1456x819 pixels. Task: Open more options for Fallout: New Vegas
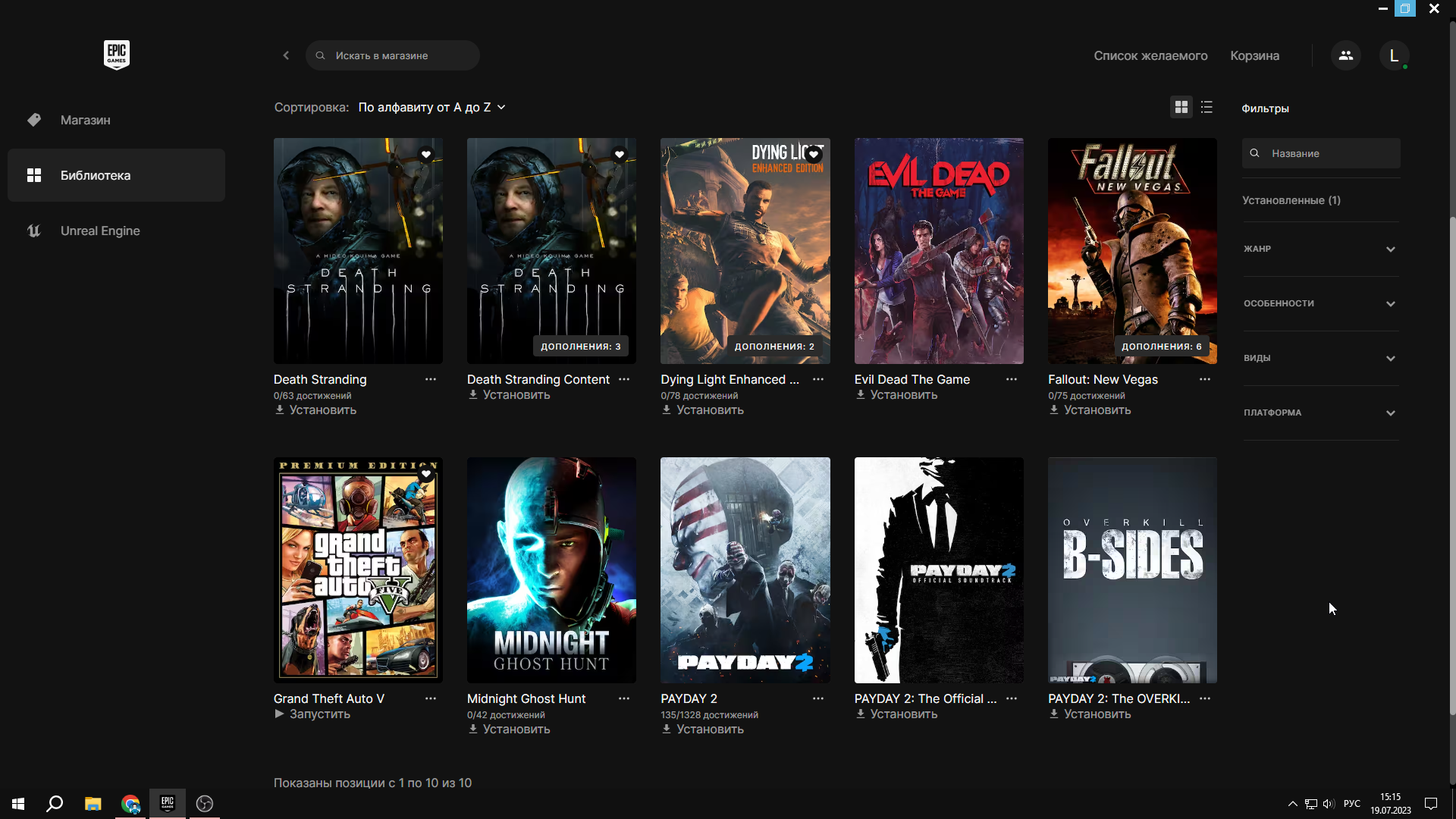pyautogui.click(x=1205, y=379)
